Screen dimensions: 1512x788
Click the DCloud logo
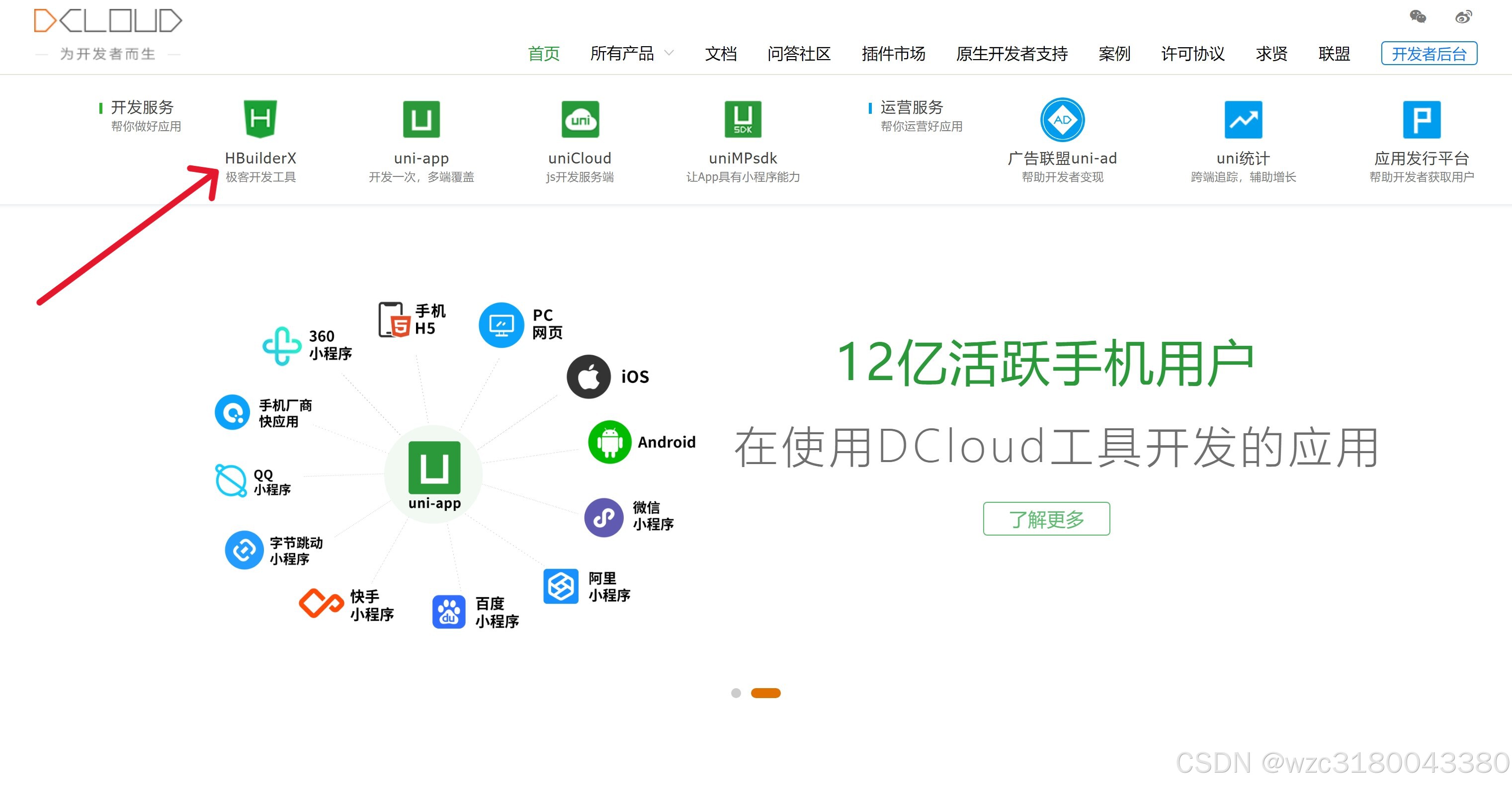pos(108,21)
